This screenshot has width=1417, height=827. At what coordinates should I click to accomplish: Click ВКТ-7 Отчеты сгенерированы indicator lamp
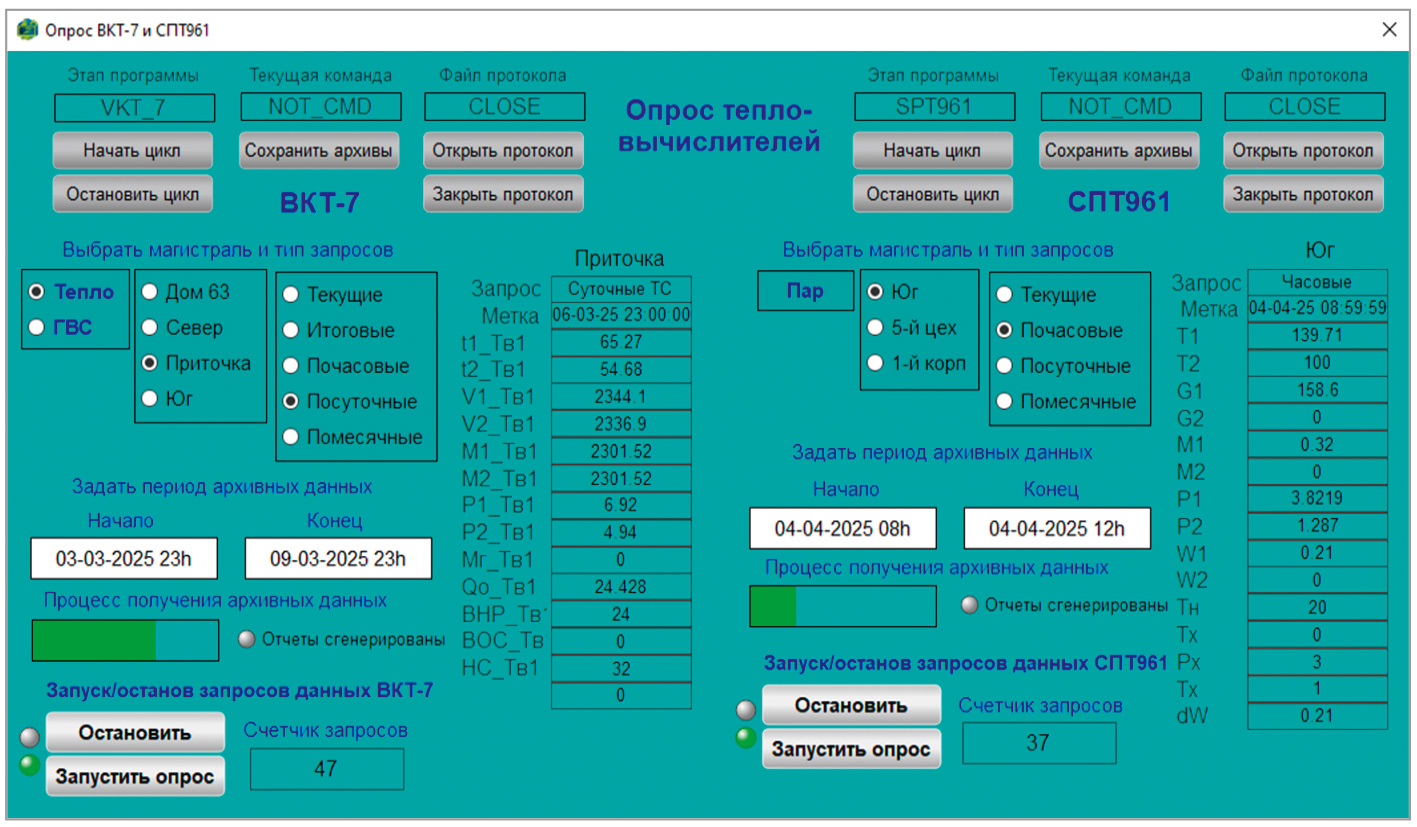tap(247, 640)
